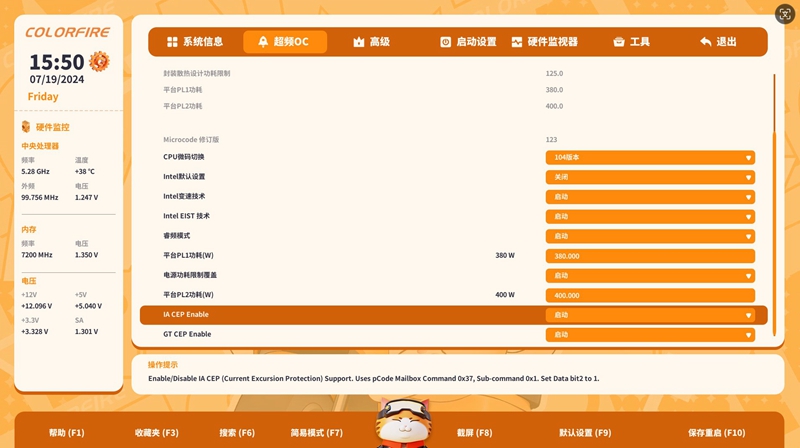Click the back-arrow icon beside 退出
Image resolution: width=800 pixels, height=448 pixels.
[x=706, y=42]
